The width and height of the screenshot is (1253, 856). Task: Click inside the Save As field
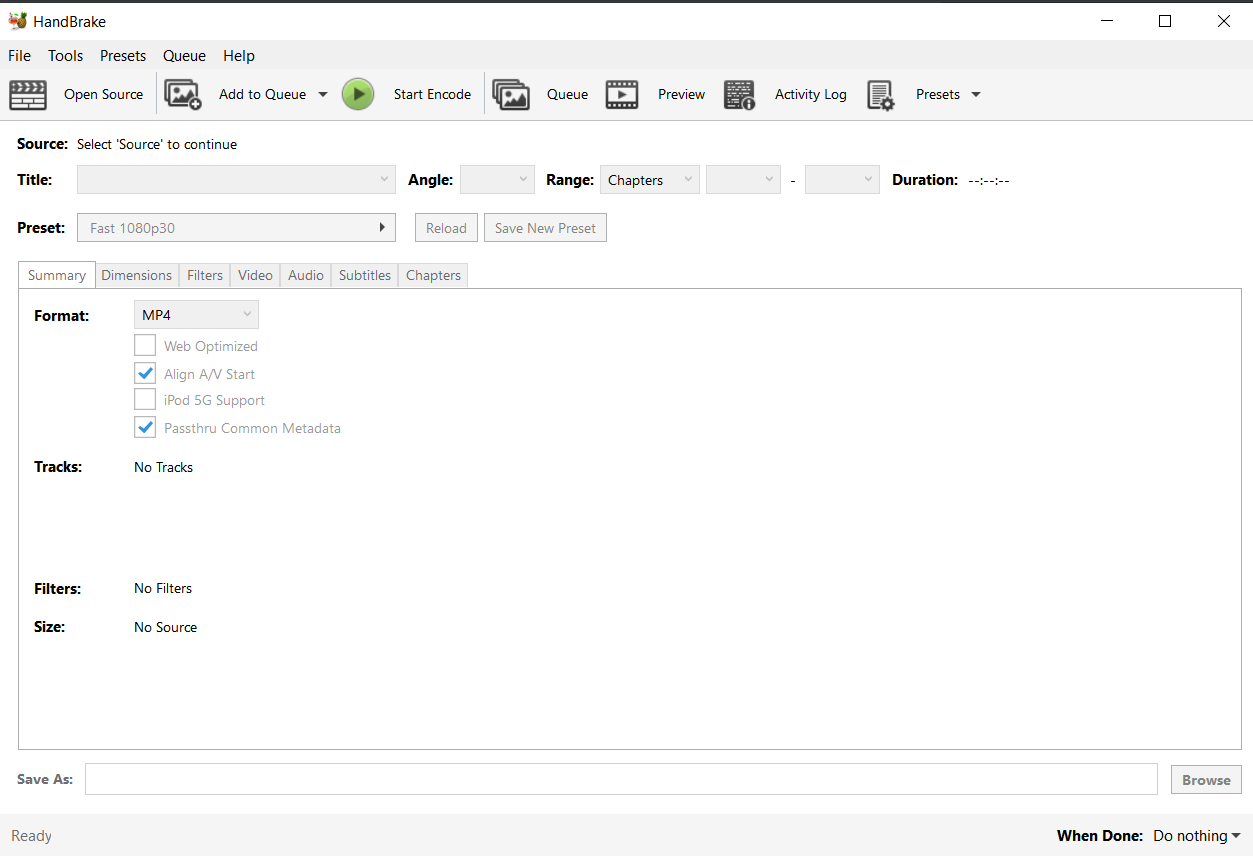tap(620, 779)
